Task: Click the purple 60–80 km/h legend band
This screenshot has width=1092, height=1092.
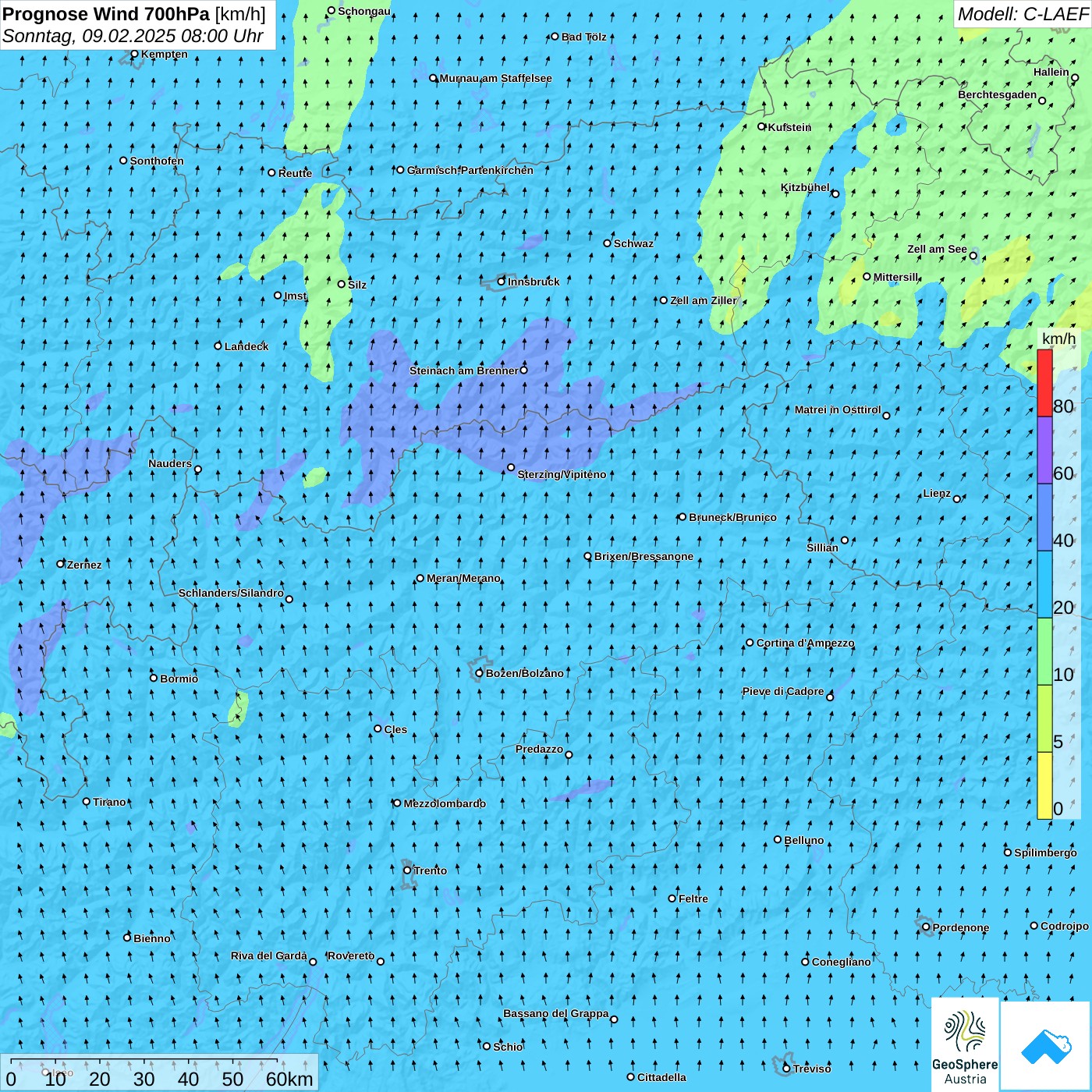Action: tap(1044, 450)
